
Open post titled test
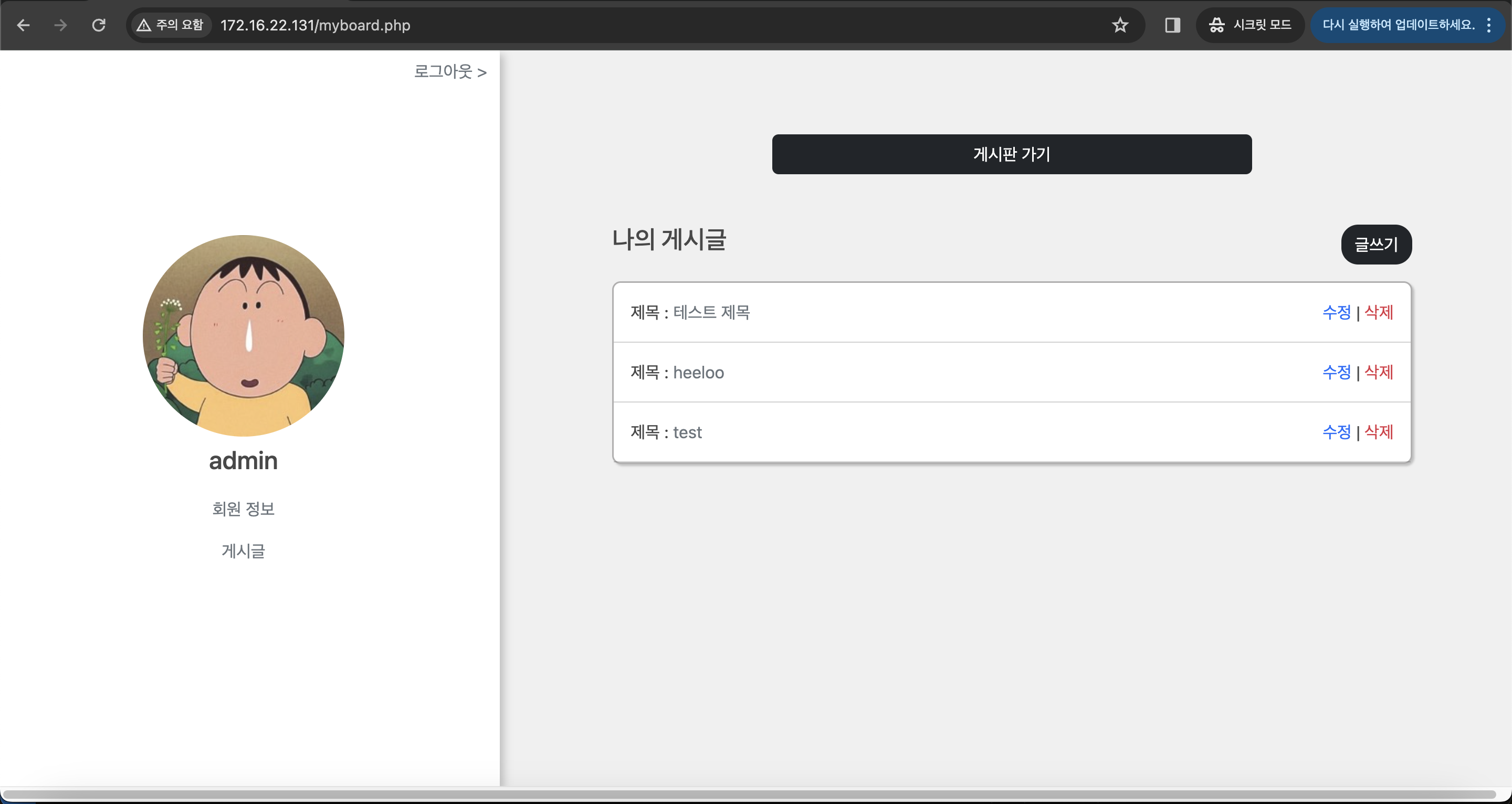[x=687, y=432]
